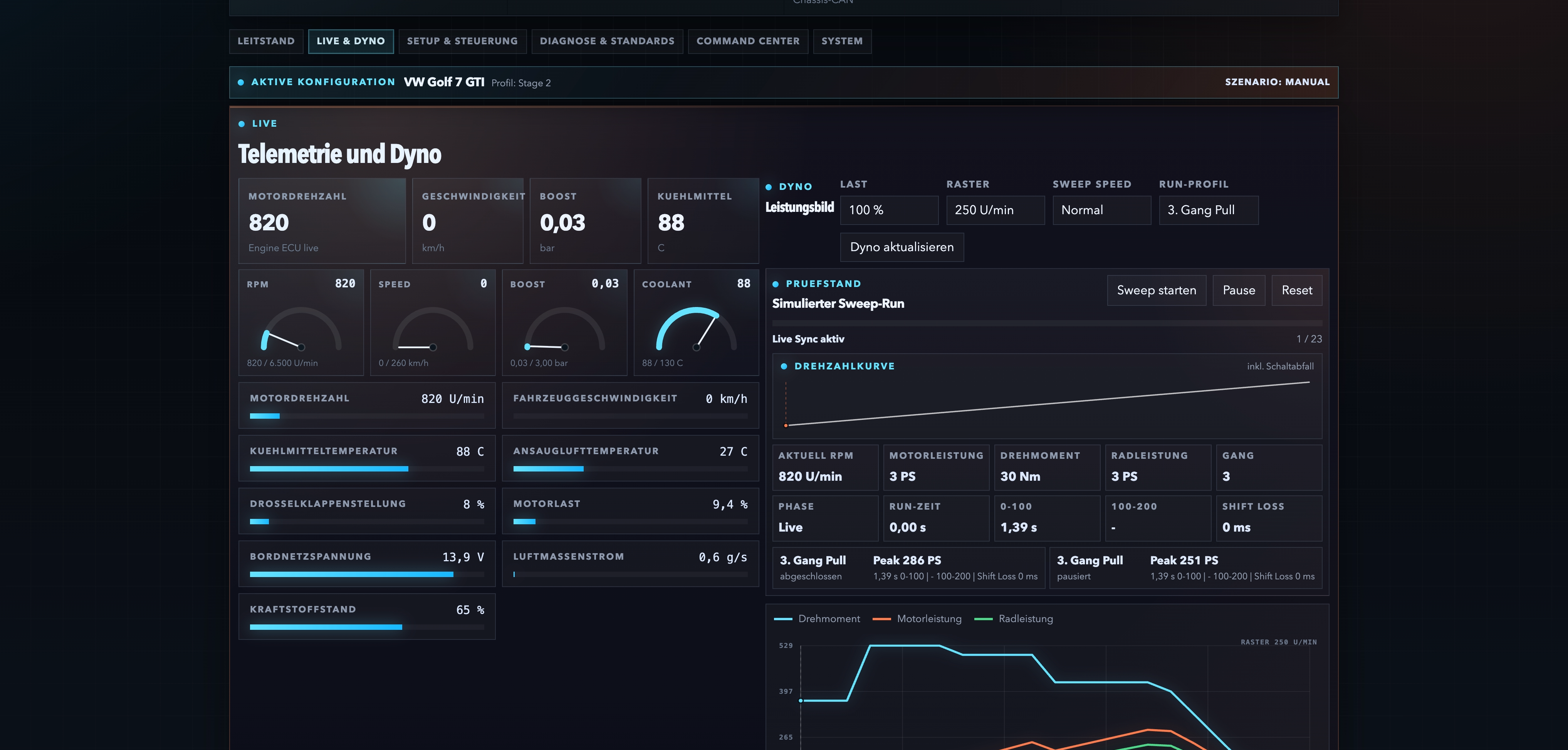Expand Sweep Speed dropdown set to Normal
The width and height of the screenshot is (1568, 750).
coord(1102,210)
